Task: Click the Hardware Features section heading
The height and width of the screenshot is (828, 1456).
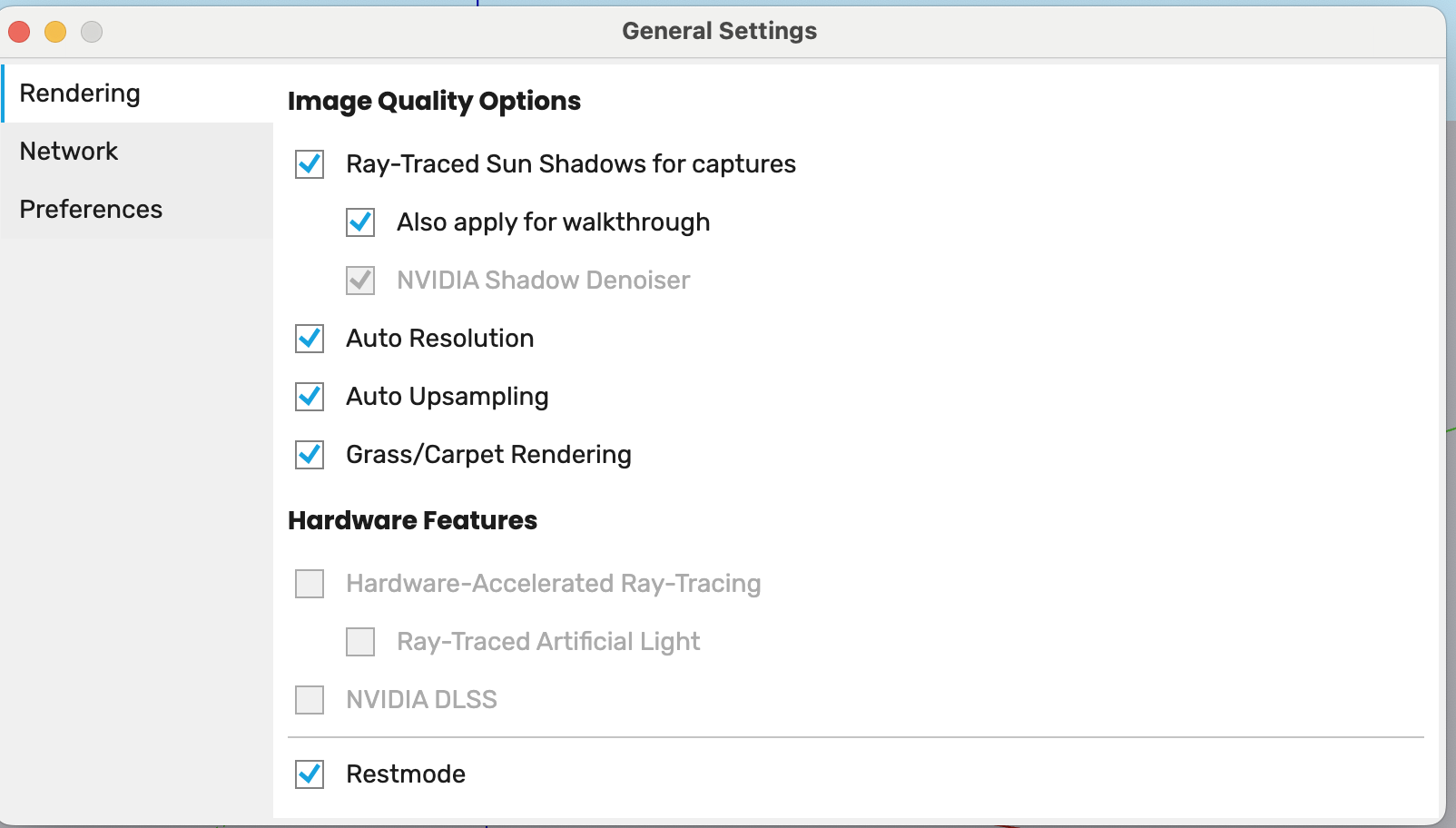Action: [412, 520]
